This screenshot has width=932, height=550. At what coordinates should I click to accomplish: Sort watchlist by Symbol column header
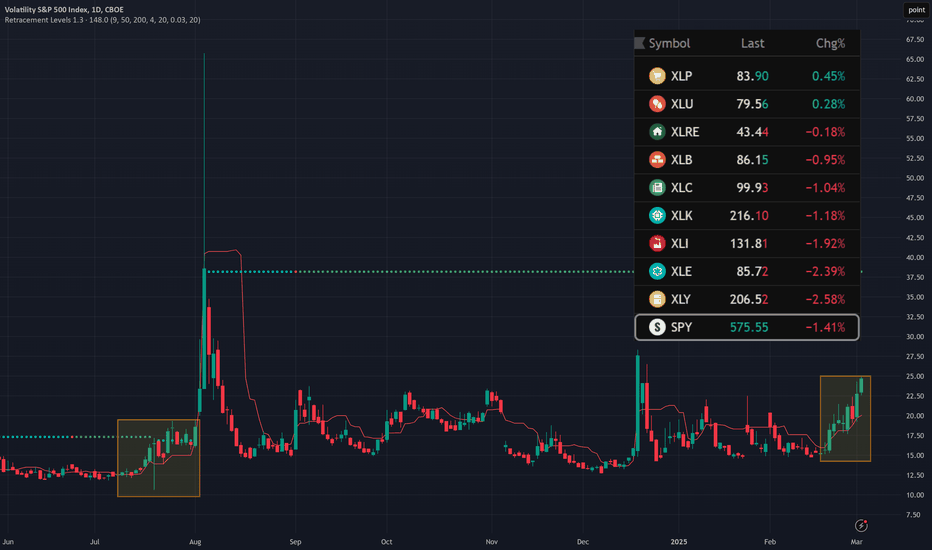point(669,43)
